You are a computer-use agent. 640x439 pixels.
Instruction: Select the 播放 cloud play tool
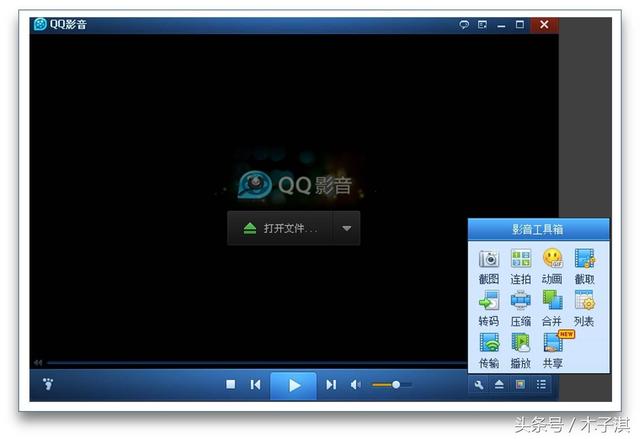click(520, 351)
